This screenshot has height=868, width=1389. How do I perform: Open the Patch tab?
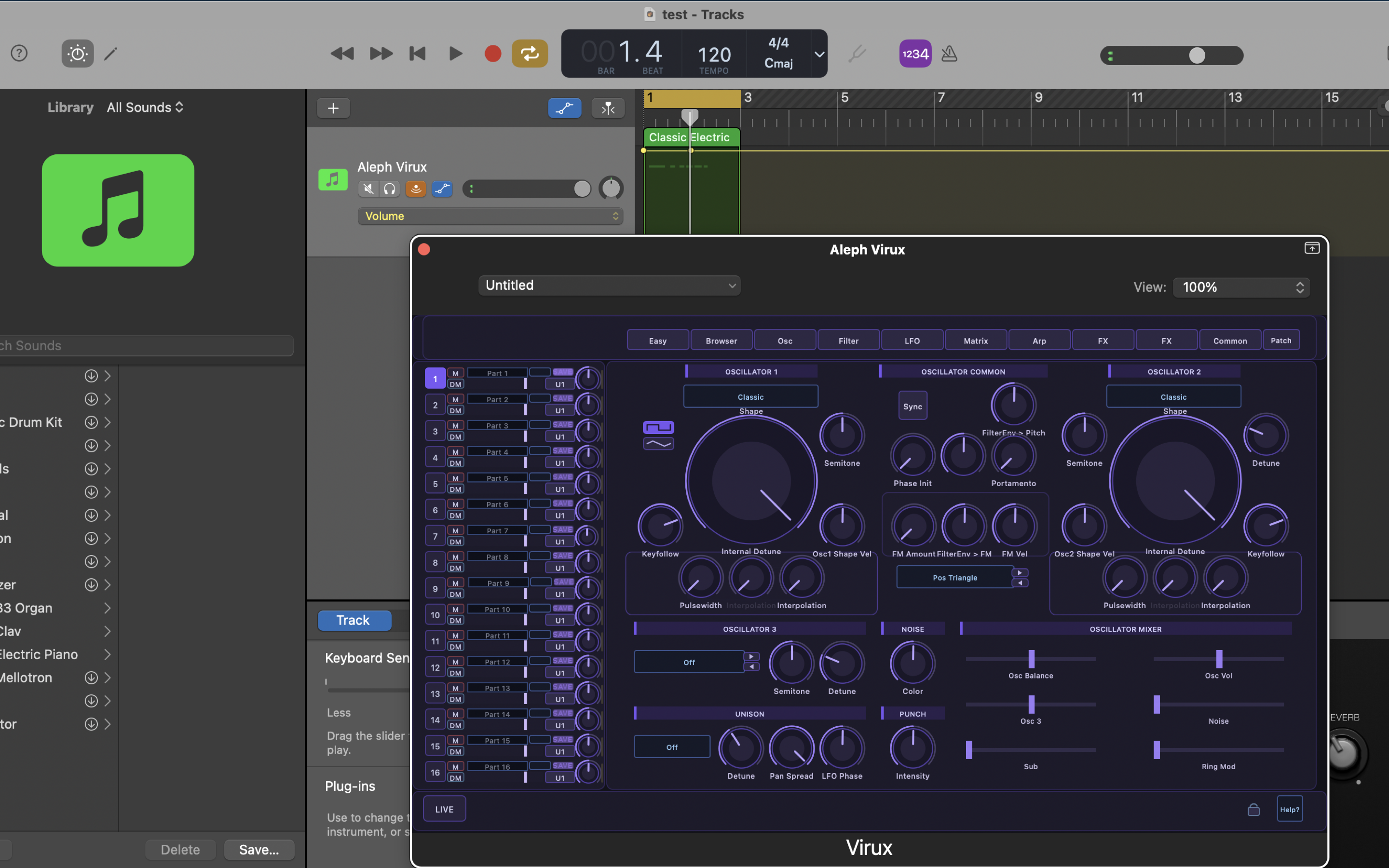coord(1281,340)
